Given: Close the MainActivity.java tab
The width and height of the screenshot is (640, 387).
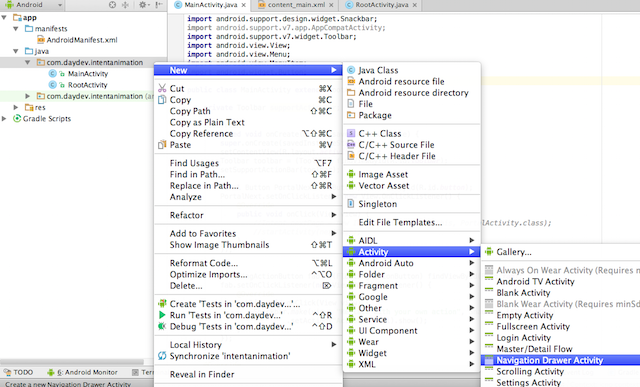Looking at the screenshot, I should 244,5.
